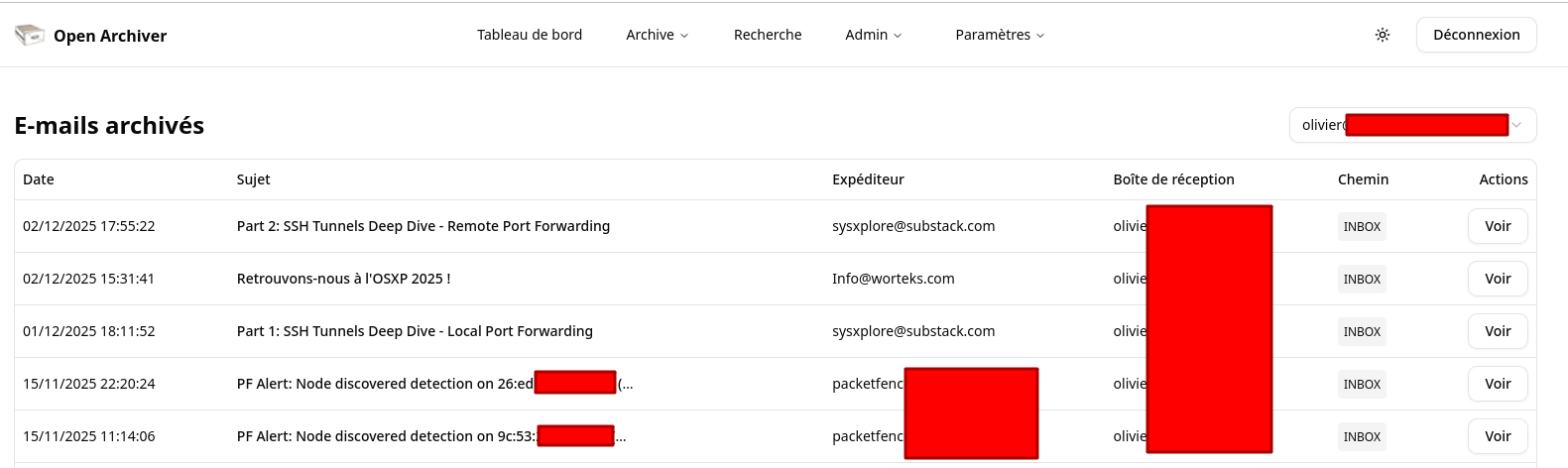This screenshot has width=1568, height=468.
Task: Open the Open Archiver home link
Action: (110, 36)
